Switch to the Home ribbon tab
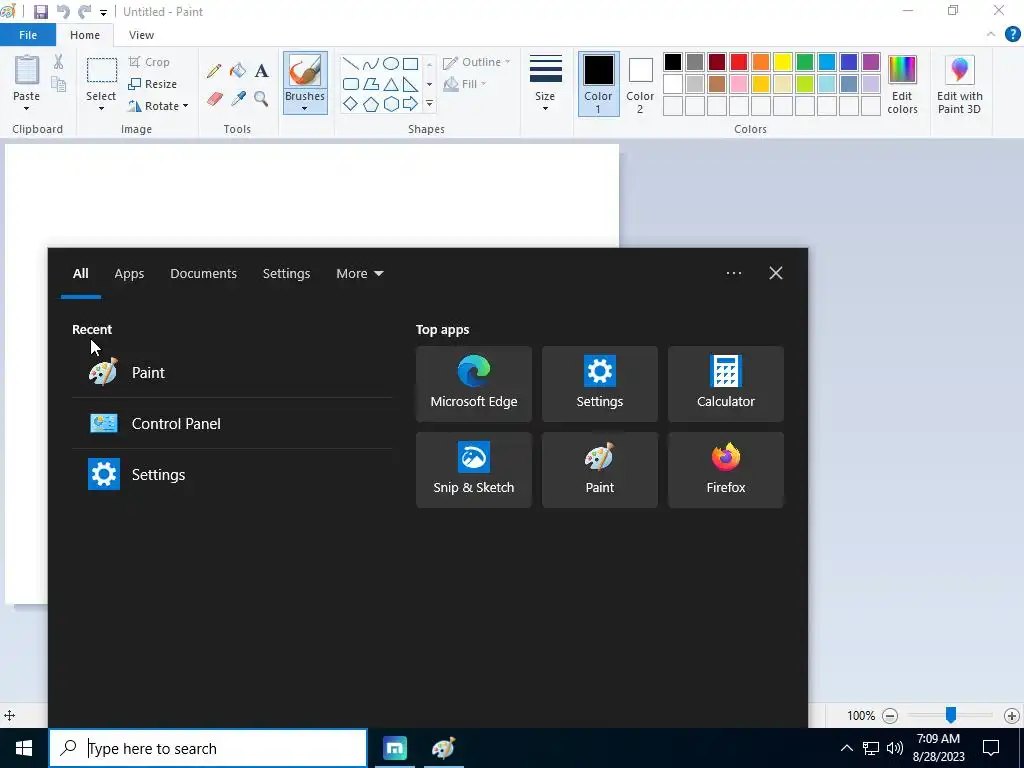 click(x=85, y=35)
